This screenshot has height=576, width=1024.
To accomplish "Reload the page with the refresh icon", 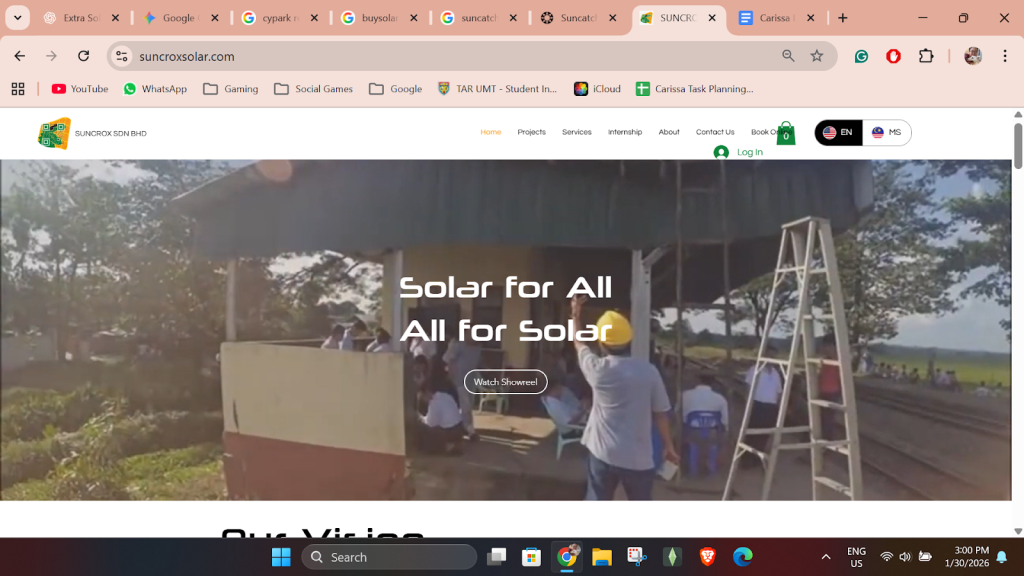I will [84, 56].
